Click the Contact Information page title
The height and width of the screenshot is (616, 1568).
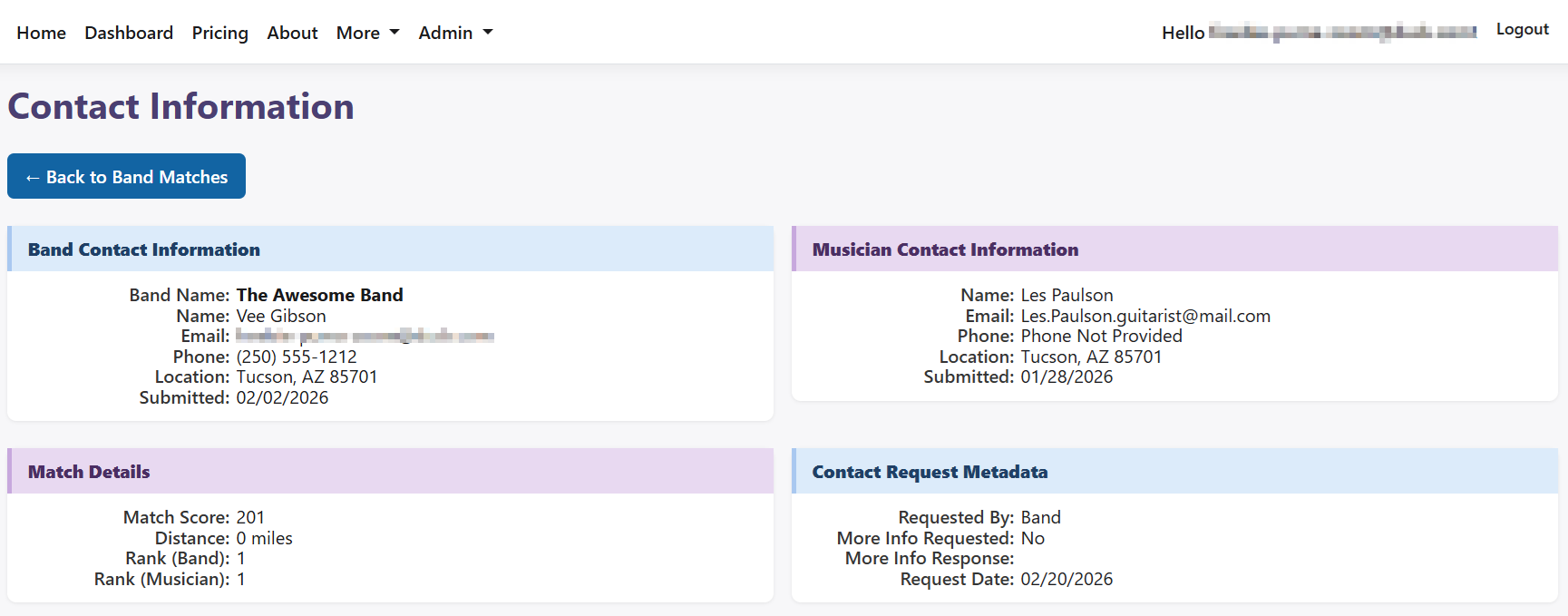[180, 106]
